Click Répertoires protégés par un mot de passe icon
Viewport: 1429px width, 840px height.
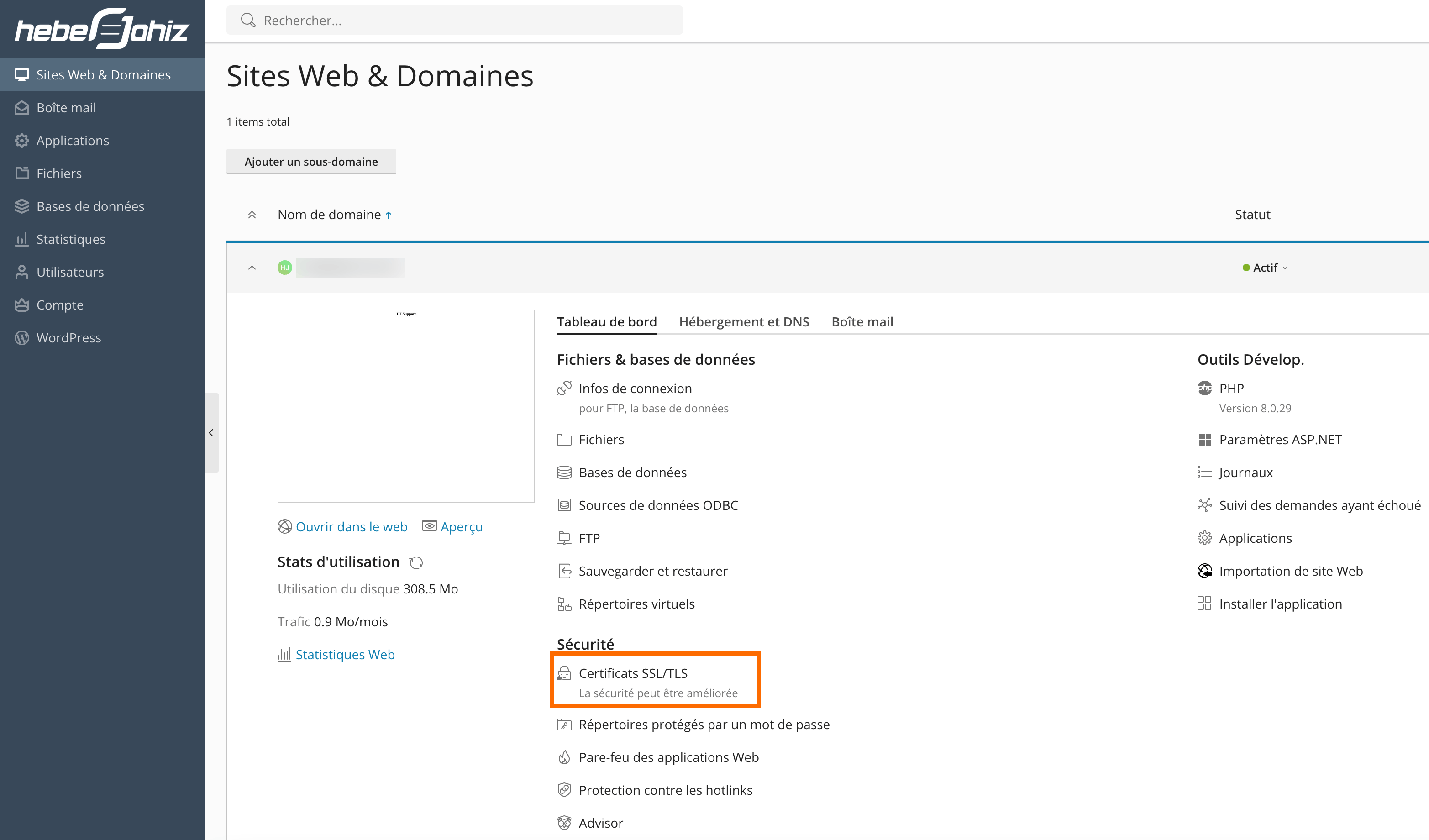coord(564,724)
